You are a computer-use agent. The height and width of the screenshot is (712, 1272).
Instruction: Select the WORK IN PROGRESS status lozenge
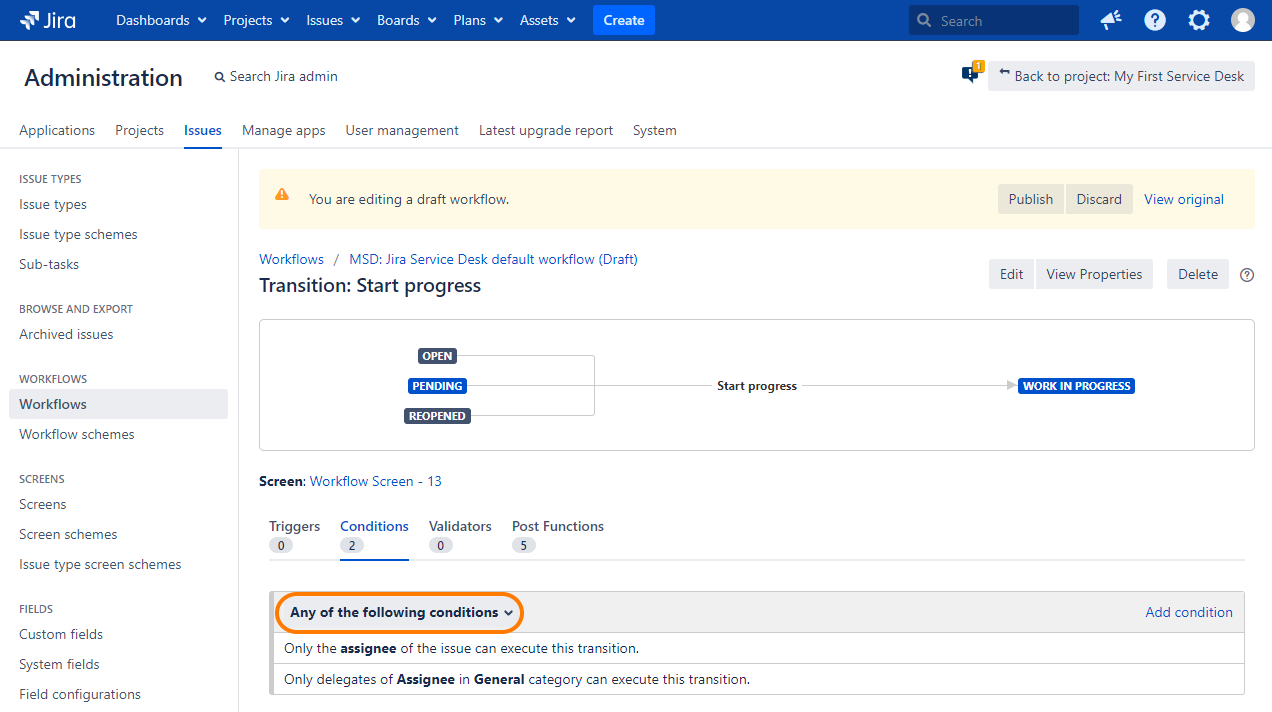point(1076,386)
